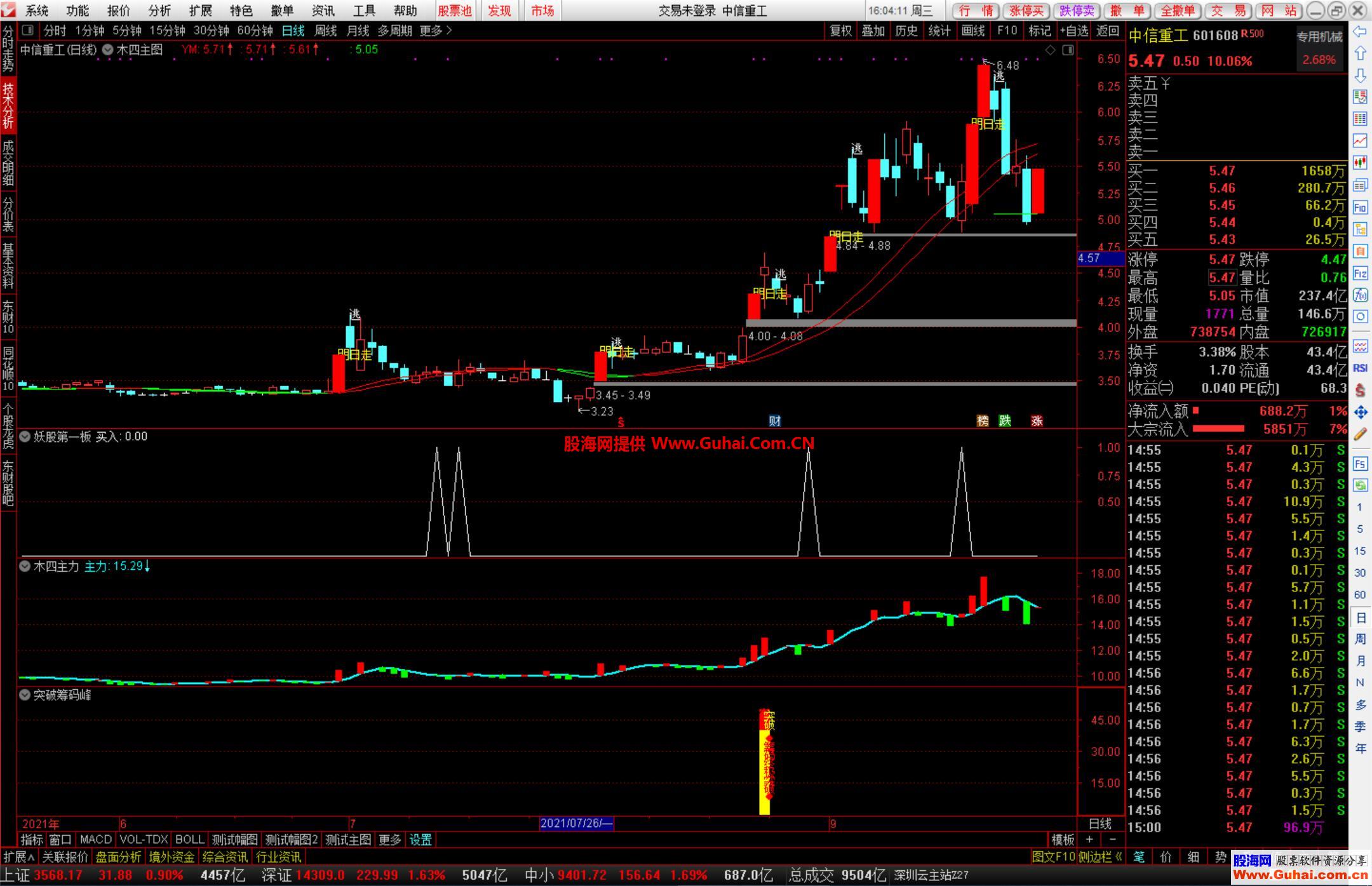Click the up arrow icon in right toolbar
The height and width of the screenshot is (886, 1372).
point(1360,53)
